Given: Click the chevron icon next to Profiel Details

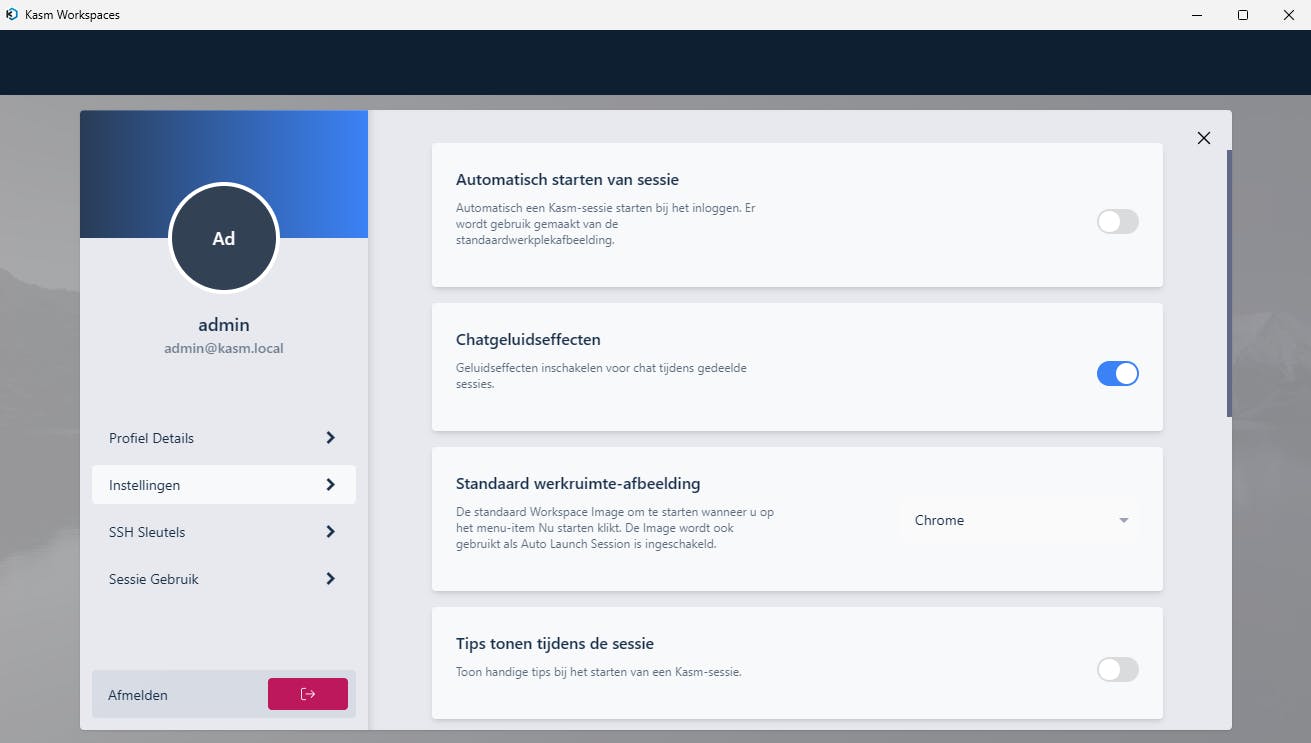Looking at the screenshot, I should (x=330, y=437).
